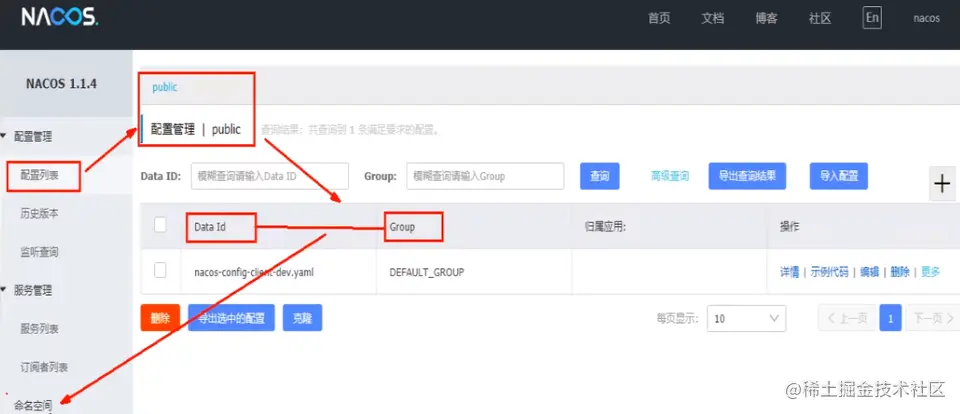Click the orange 删除 button

[x=160, y=318]
